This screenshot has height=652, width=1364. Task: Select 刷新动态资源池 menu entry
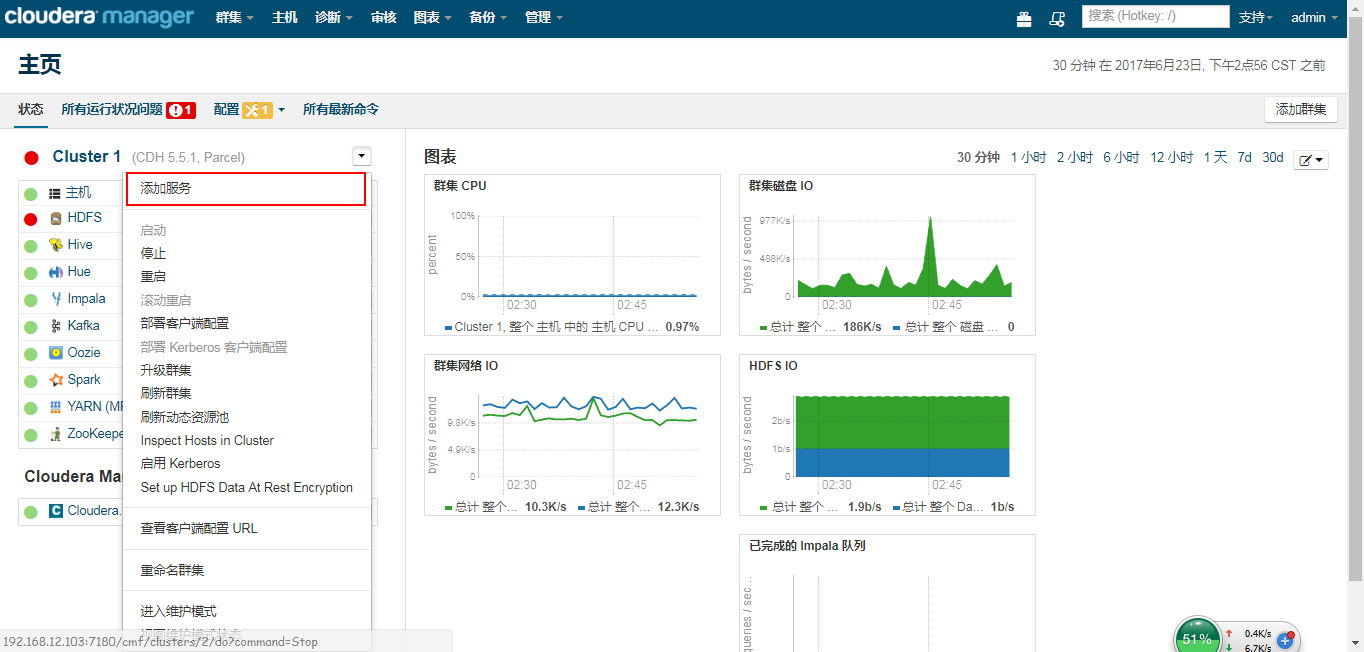tap(185, 417)
